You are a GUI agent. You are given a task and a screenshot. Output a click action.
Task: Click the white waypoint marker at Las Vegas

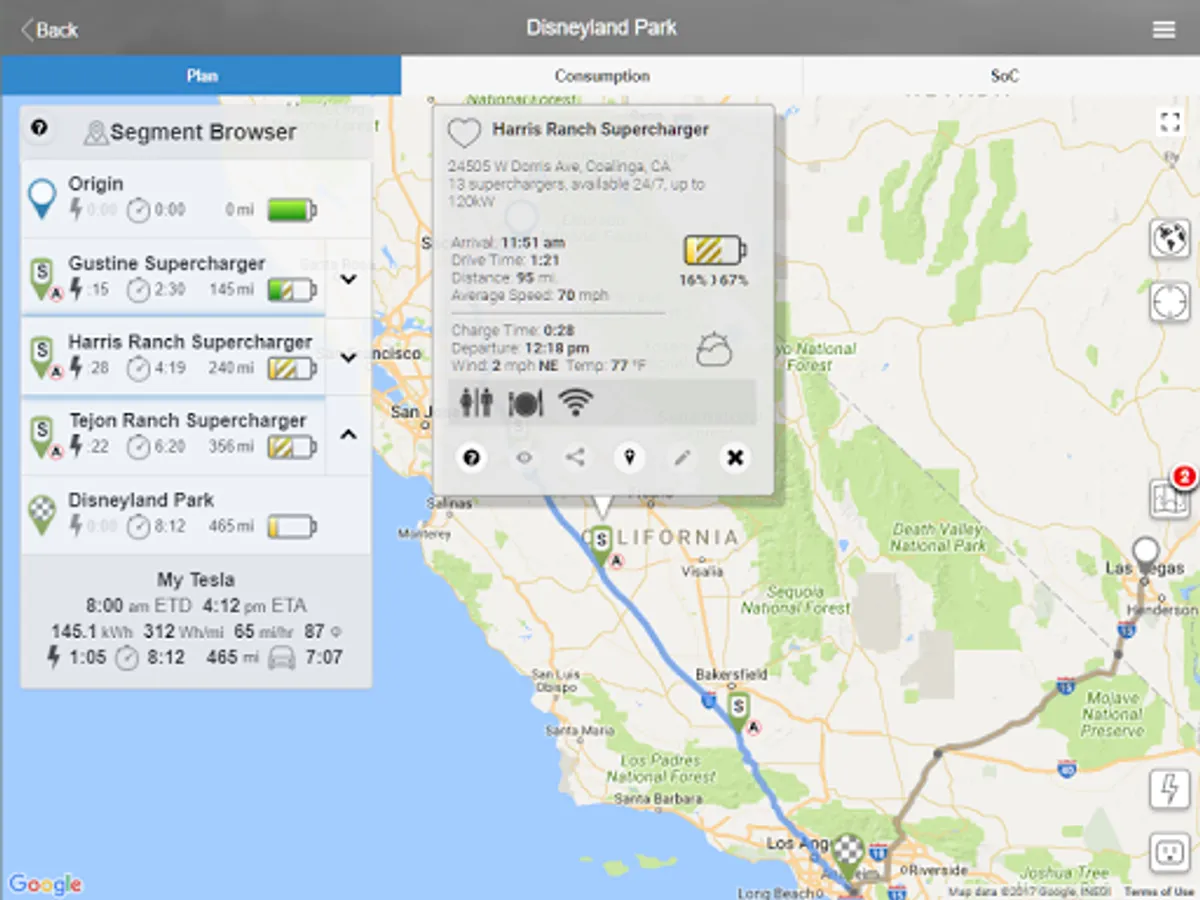(x=1146, y=555)
